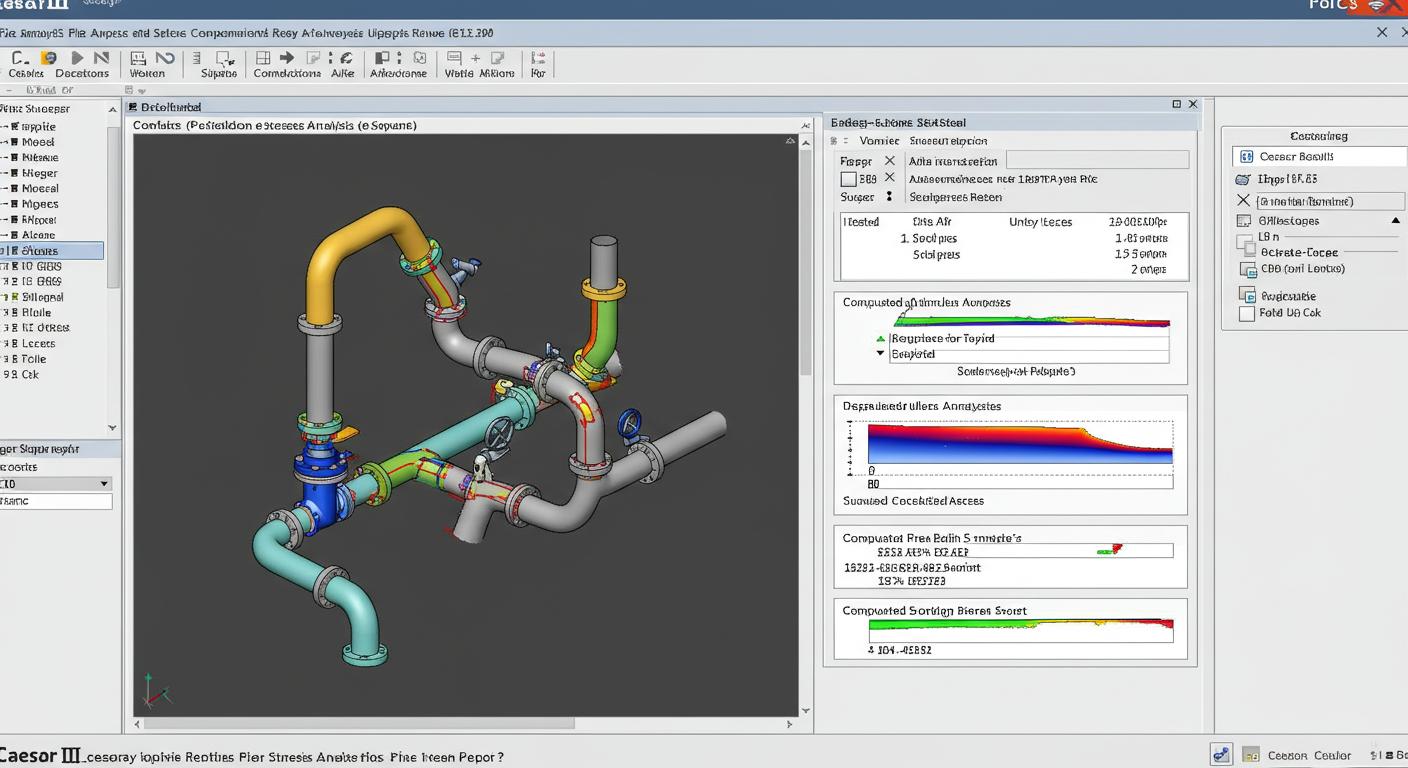The width and height of the screenshot is (1408, 768).
Task: Click the X next to Fsgpr row
Action: point(889,160)
